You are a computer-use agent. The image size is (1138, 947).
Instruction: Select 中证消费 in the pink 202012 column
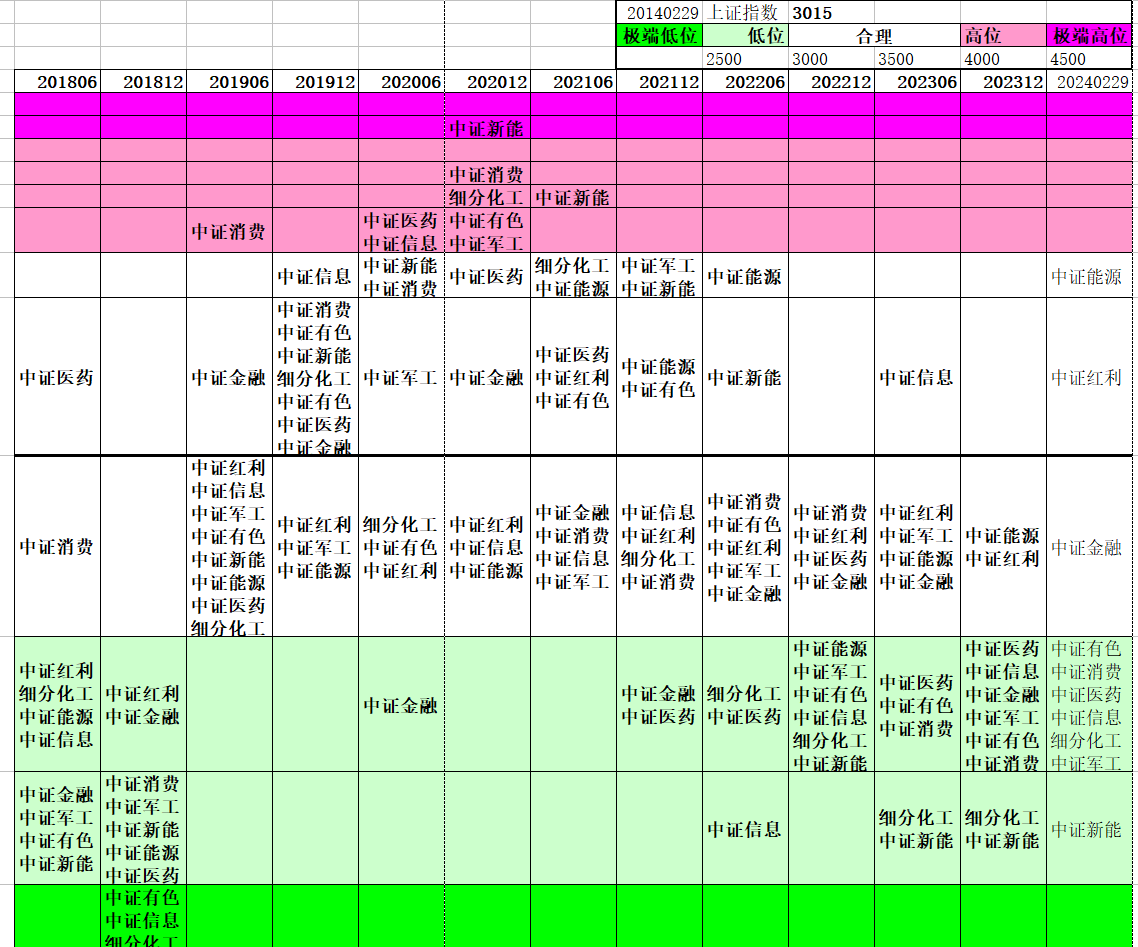(x=486, y=174)
